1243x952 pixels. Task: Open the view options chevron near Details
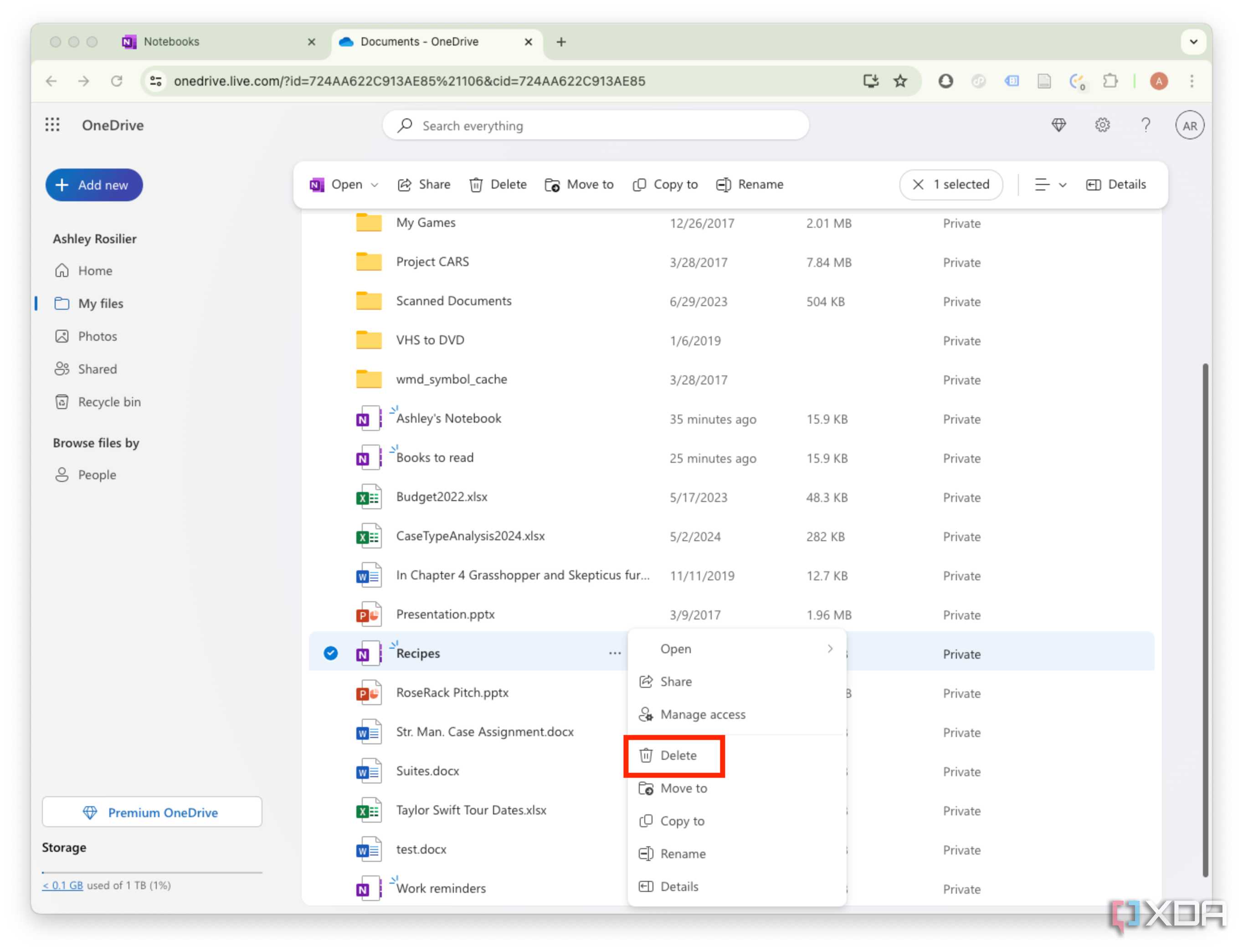[1050, 185]
